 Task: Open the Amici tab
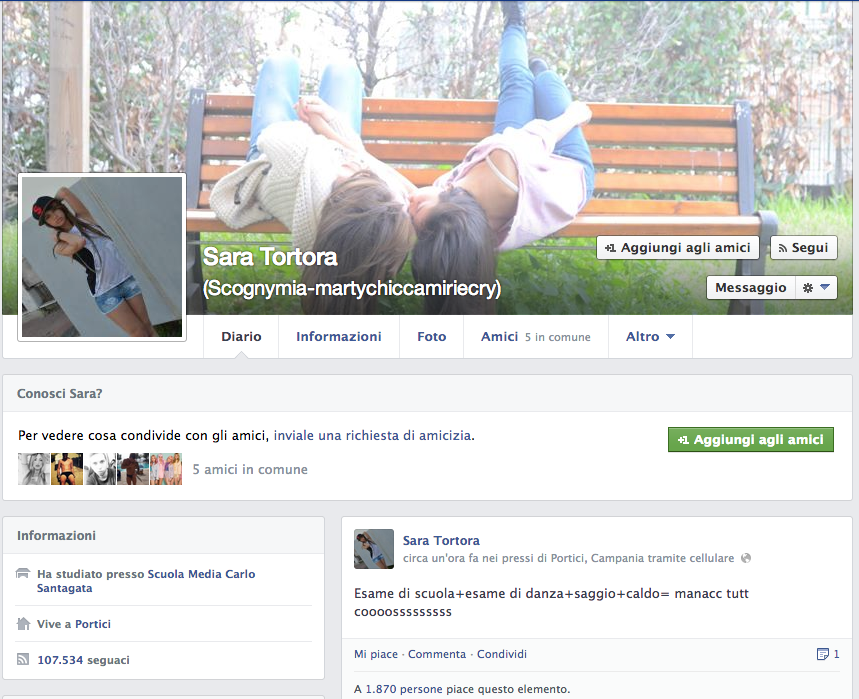click(499, 337)
